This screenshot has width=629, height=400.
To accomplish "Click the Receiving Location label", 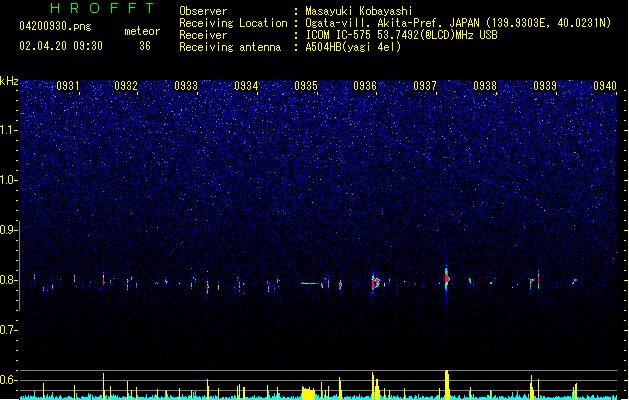I will [x=233, y=23].
